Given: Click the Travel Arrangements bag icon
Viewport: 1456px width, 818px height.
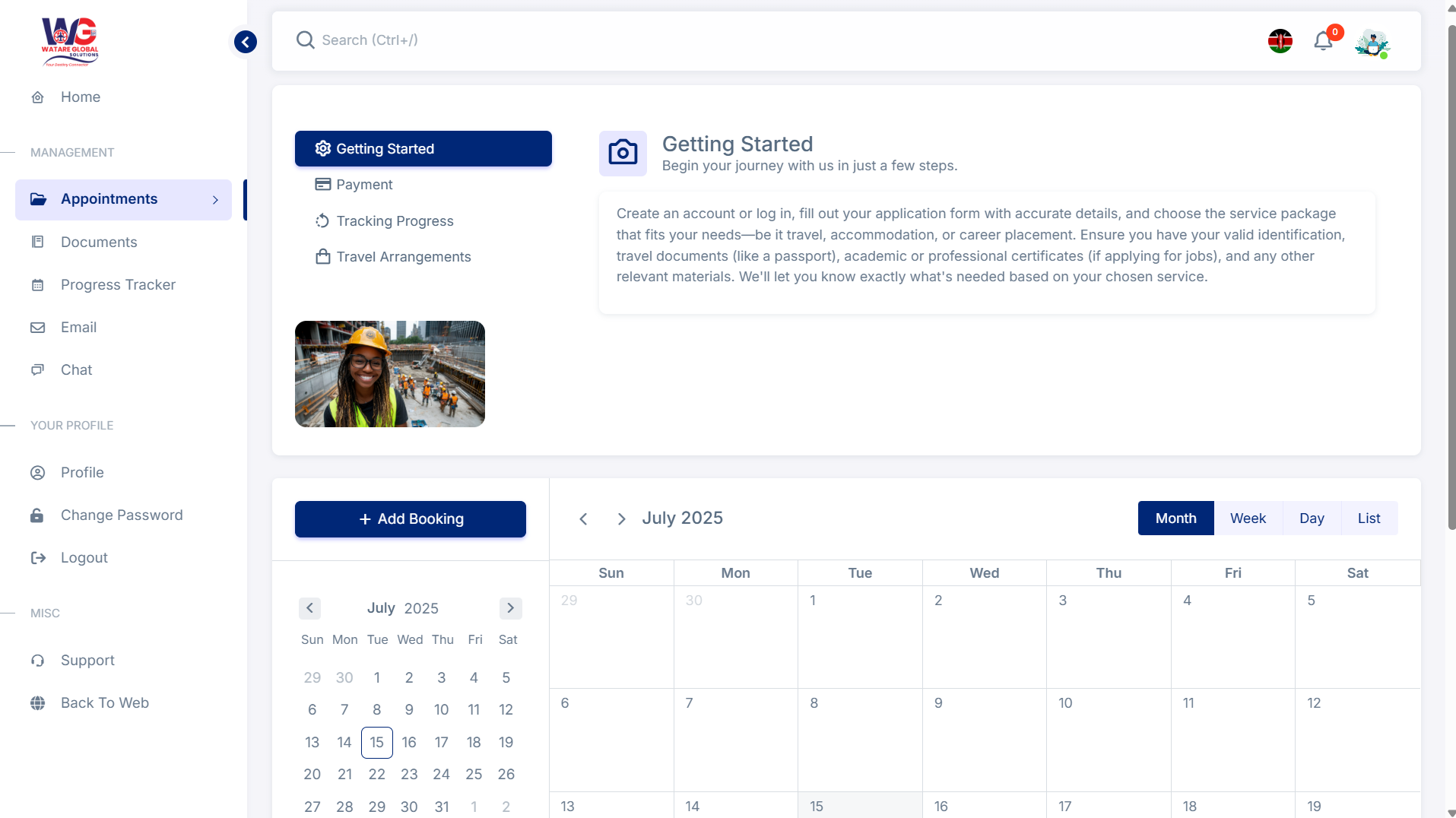Looking at the screenshot, I should 322,257.
